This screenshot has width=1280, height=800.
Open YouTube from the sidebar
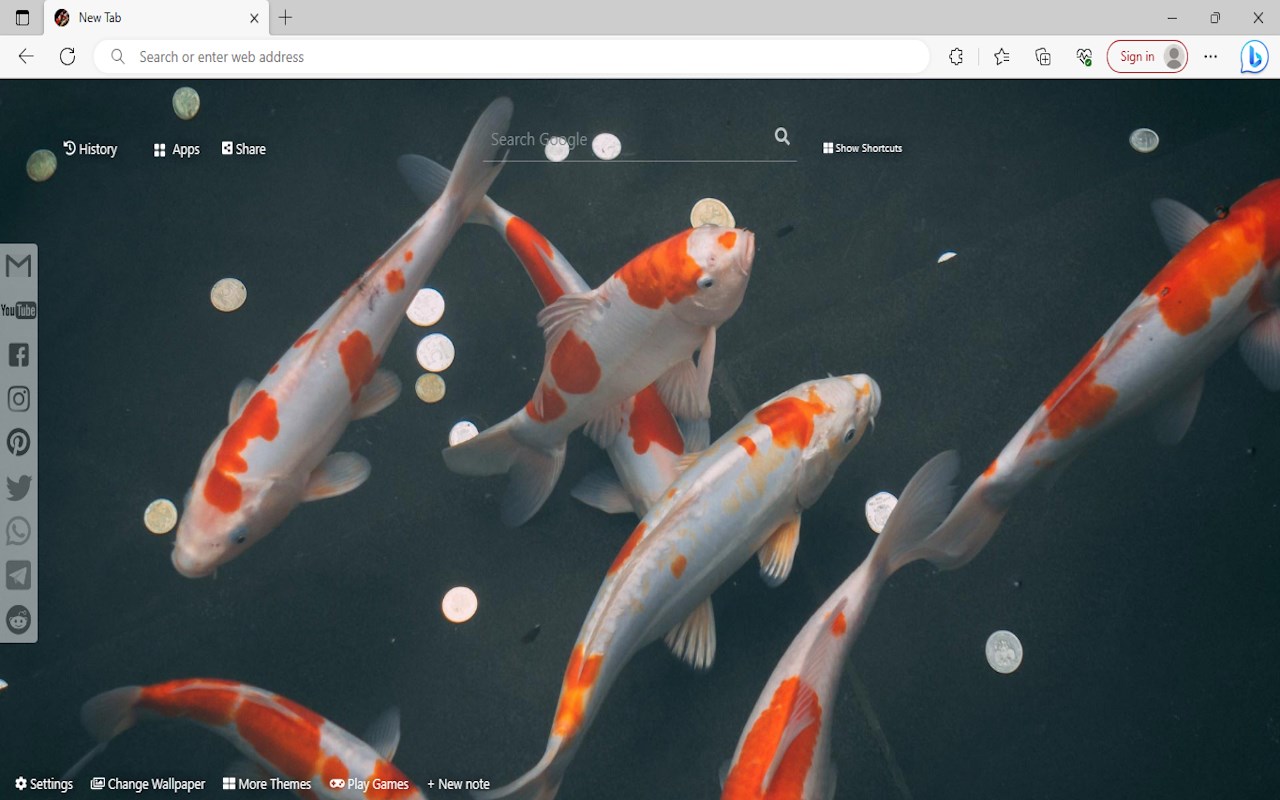pos(18,310)
